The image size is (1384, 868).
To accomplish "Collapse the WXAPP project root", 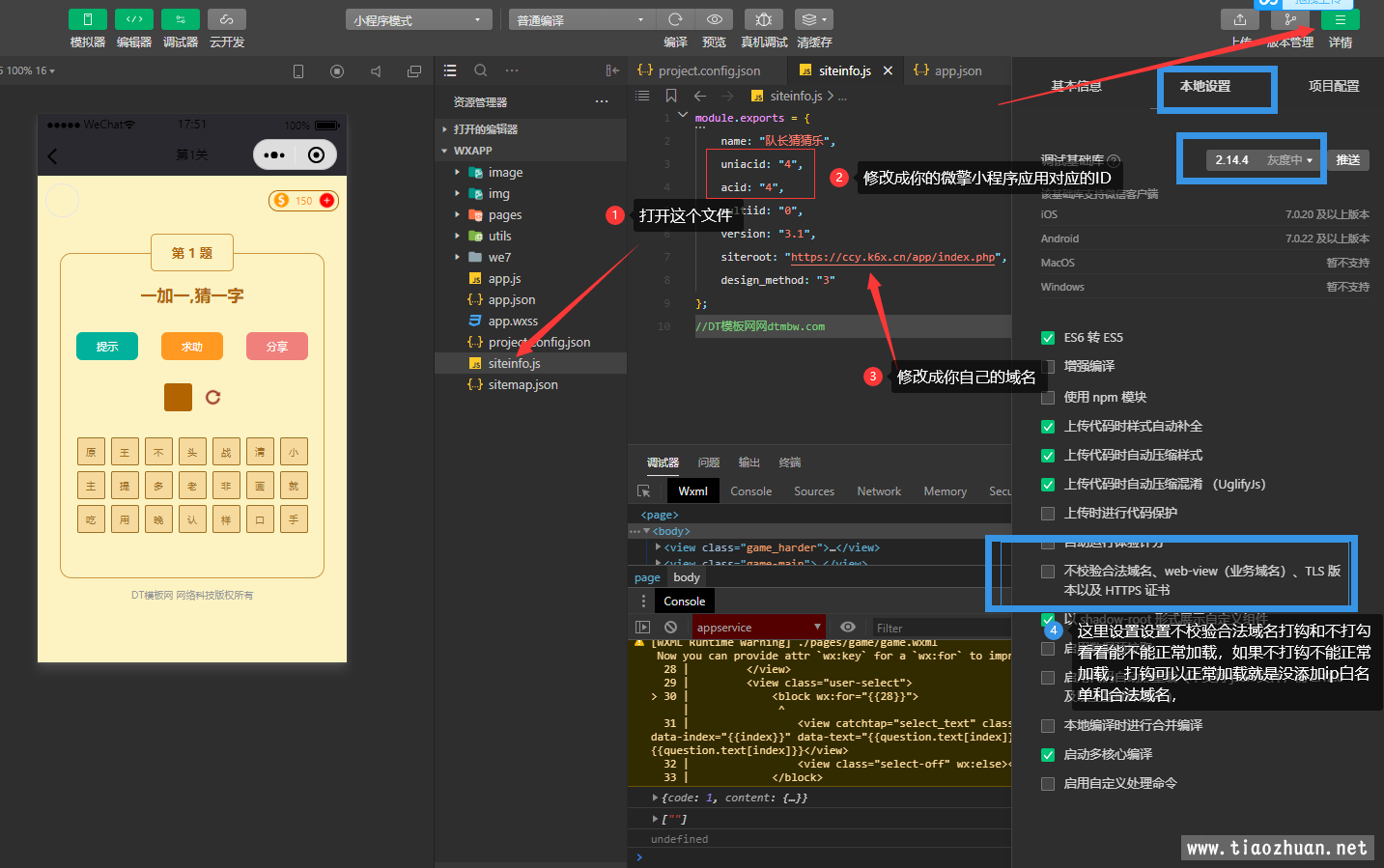I will 444,151.
